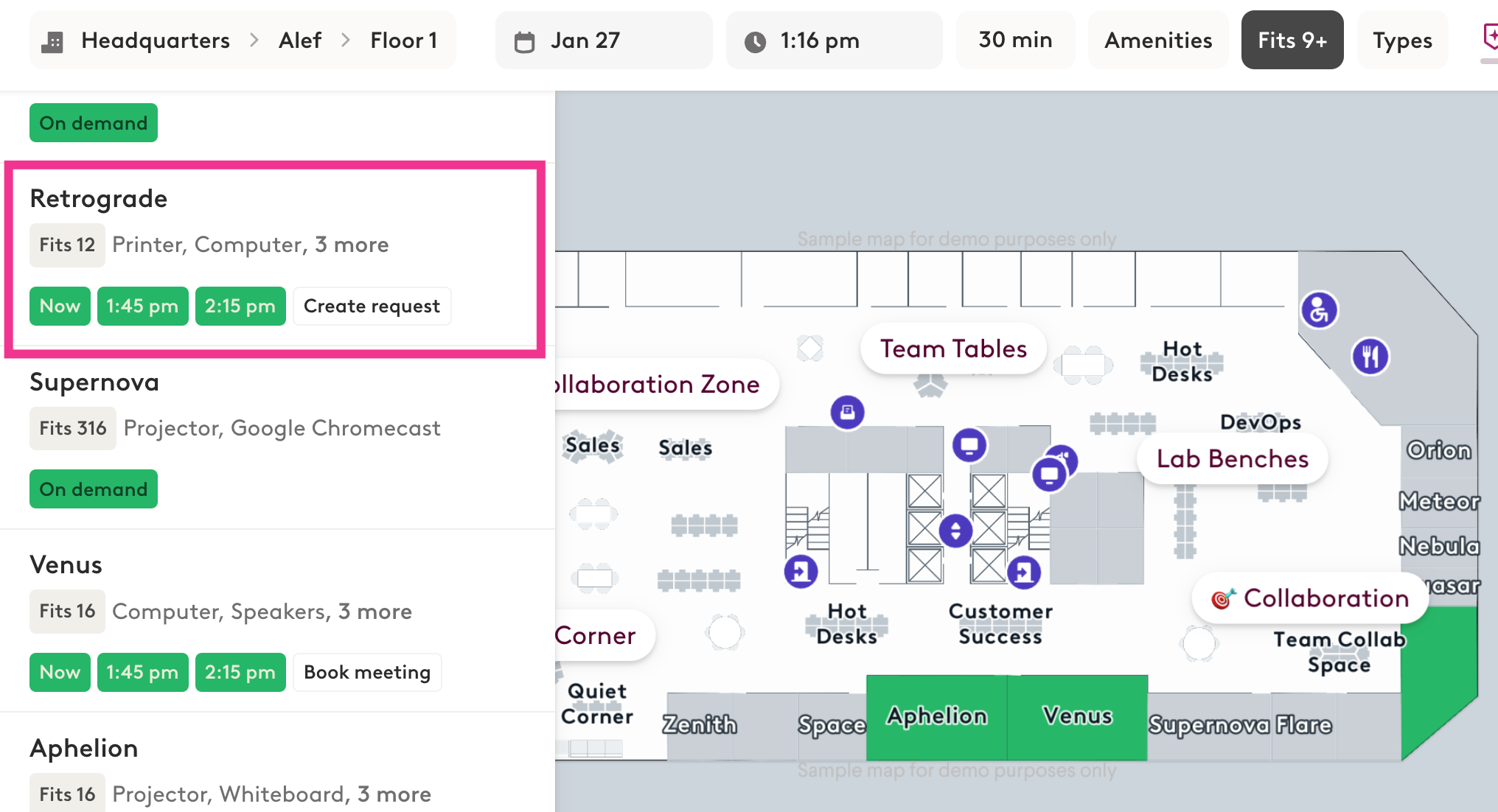Click the green Aphelion room on map
Viewport: 1498px width, 812px height.
[936, 717]
